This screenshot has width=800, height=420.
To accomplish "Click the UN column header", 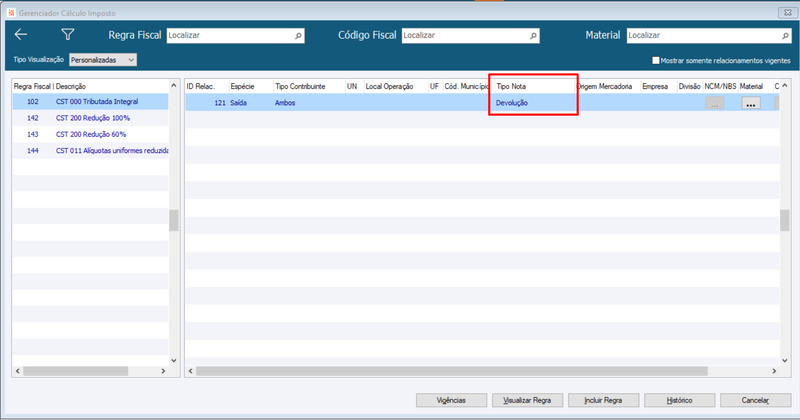I will [354, 86].
